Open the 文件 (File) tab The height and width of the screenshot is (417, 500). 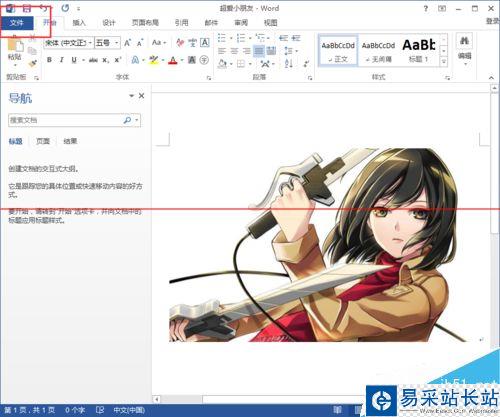coord(17,23)
